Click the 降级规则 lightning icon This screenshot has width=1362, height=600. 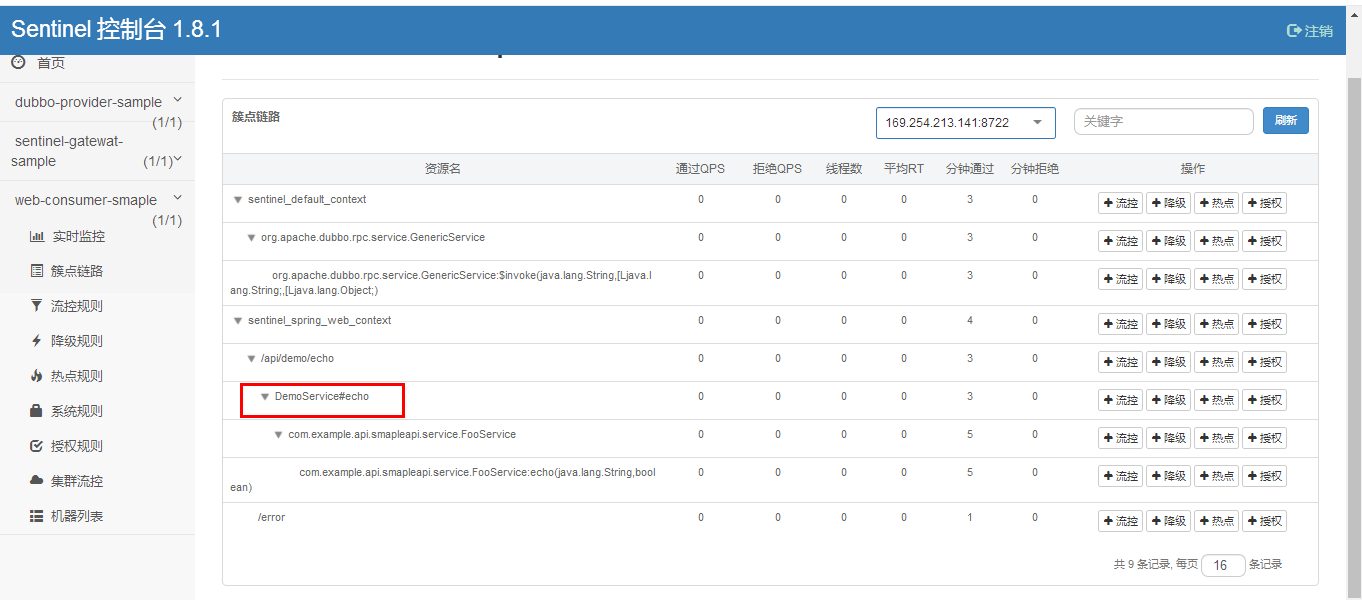tap(37, 341)
